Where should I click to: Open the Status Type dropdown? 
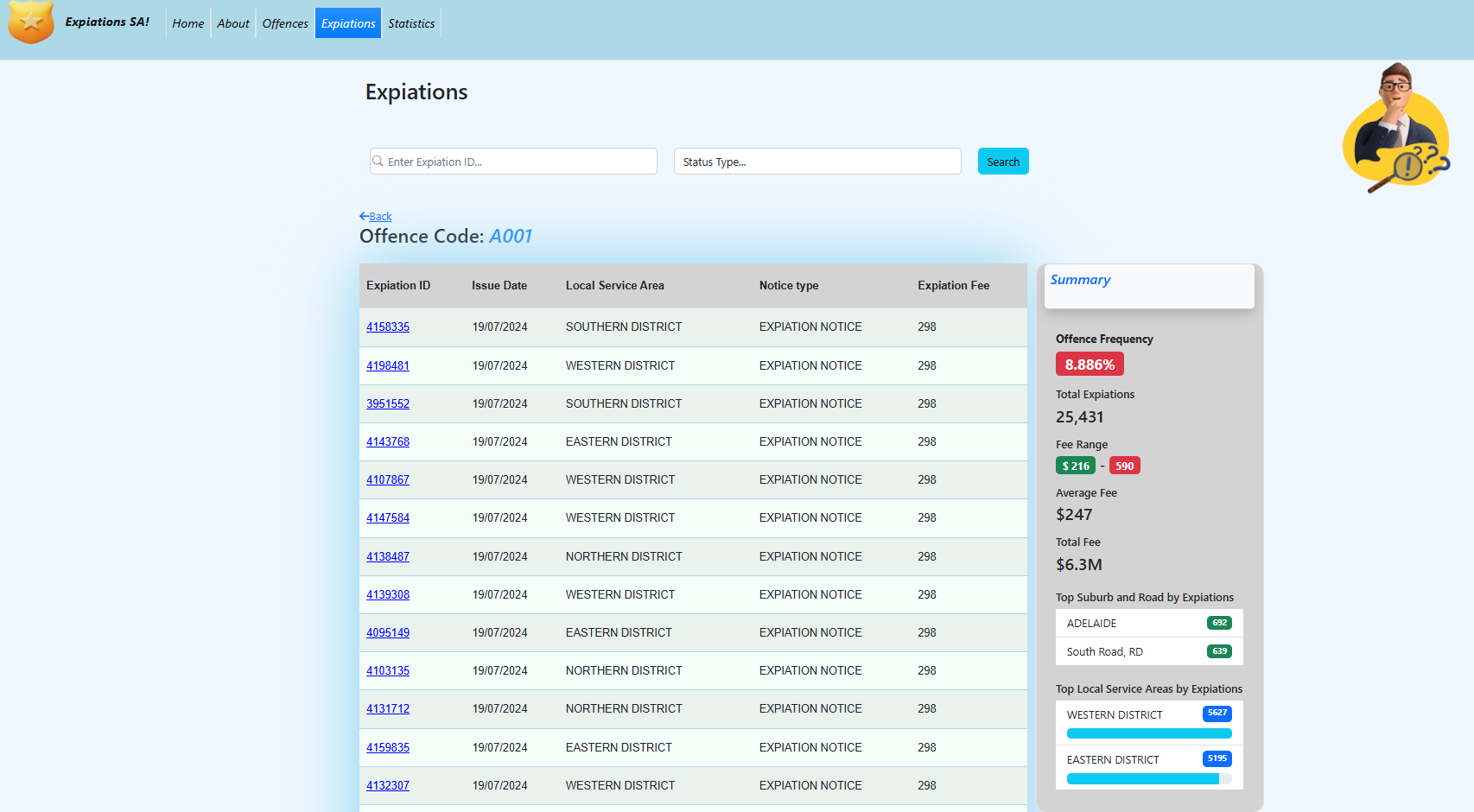(816, 161)
